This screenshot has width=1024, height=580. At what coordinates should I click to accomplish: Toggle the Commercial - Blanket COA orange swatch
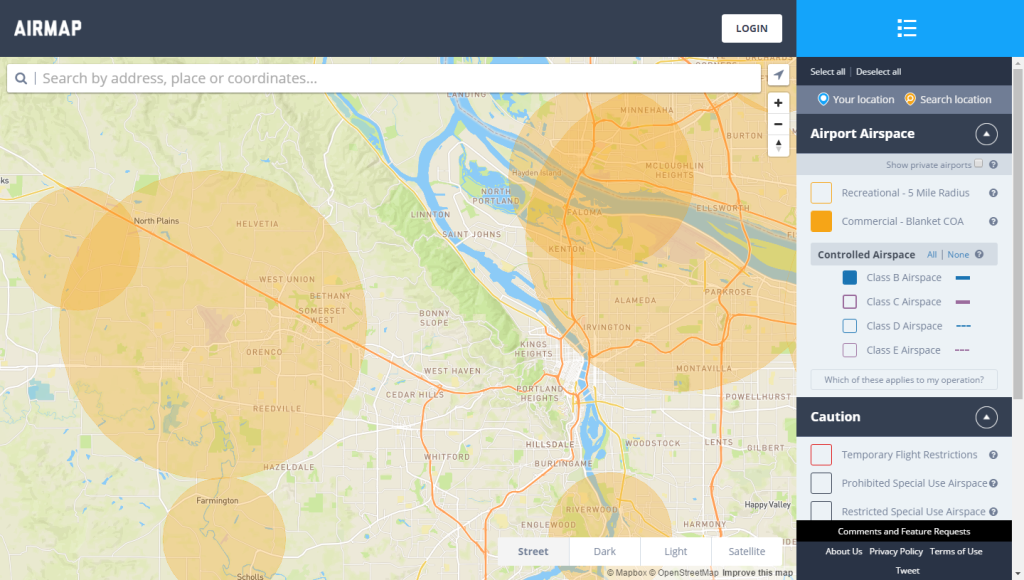(x=821, y=222)
